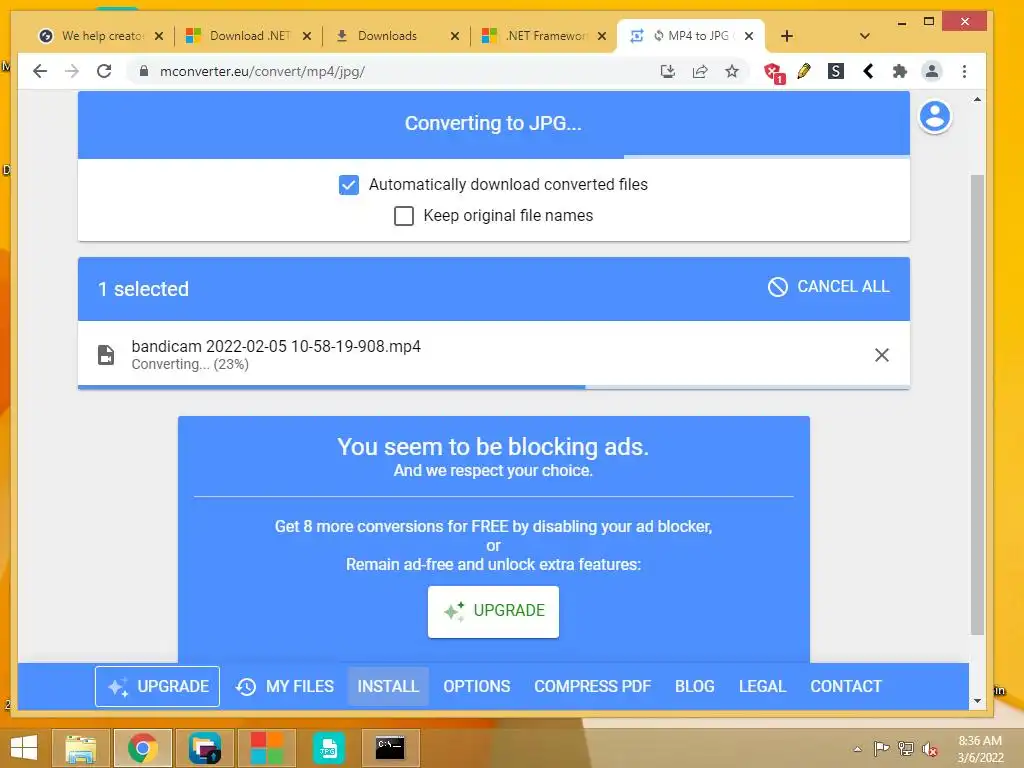
Task: Click the scrollbar down arrow
Action: (977, 701)
